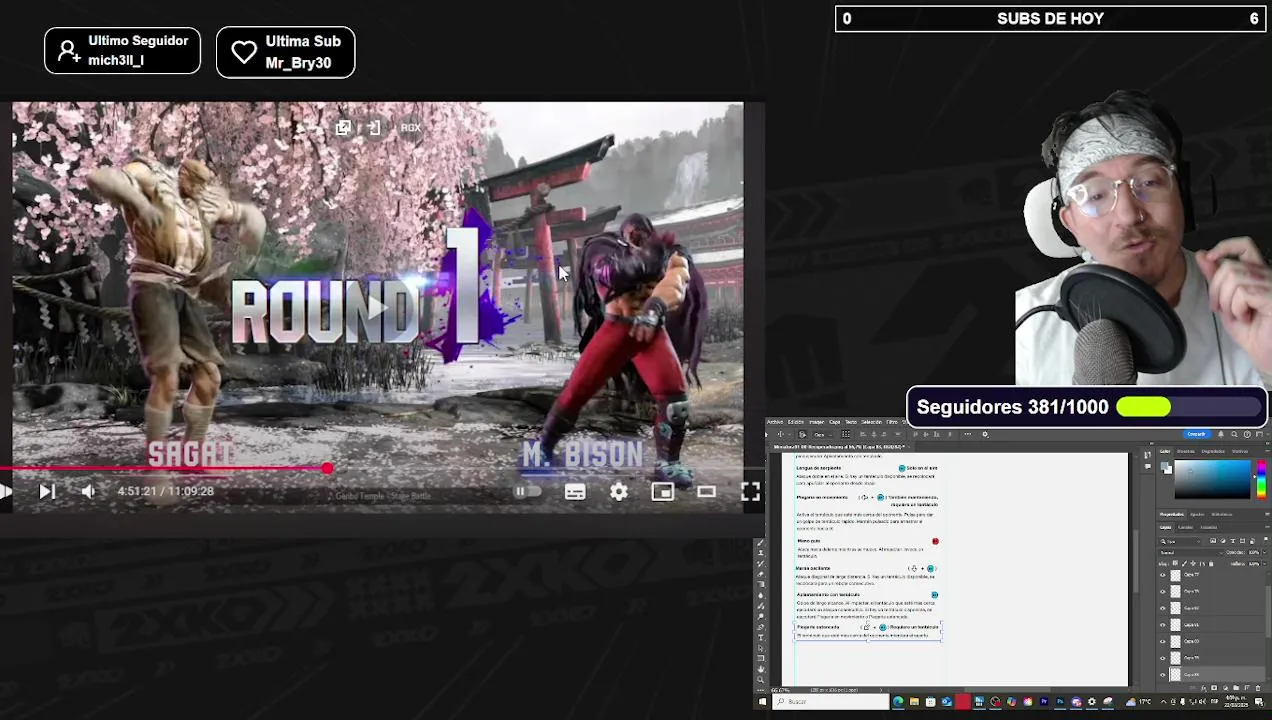Screen dimensions: 1272x720
Task: Toggle visibility of the third layer in list
Action: tap(1163, 608)
